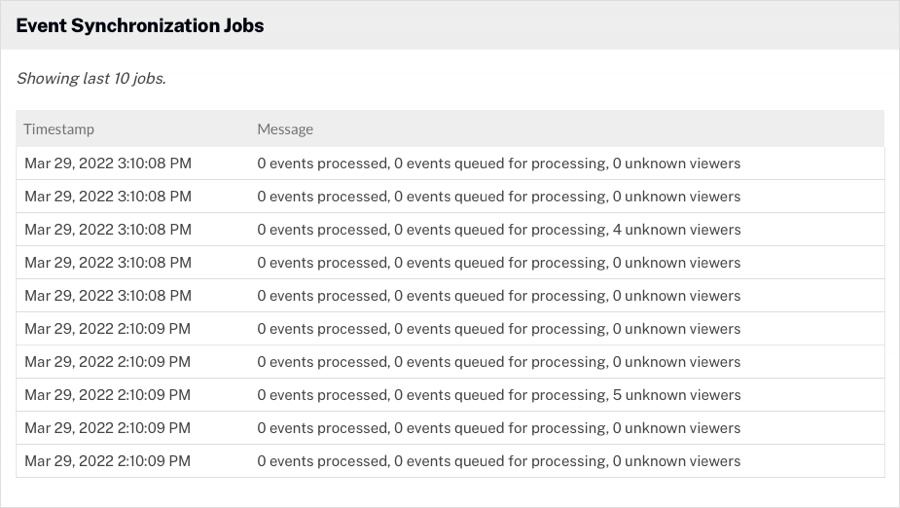
Task: Select the message with 4 unknown viewers
Action: click(498, 230)
